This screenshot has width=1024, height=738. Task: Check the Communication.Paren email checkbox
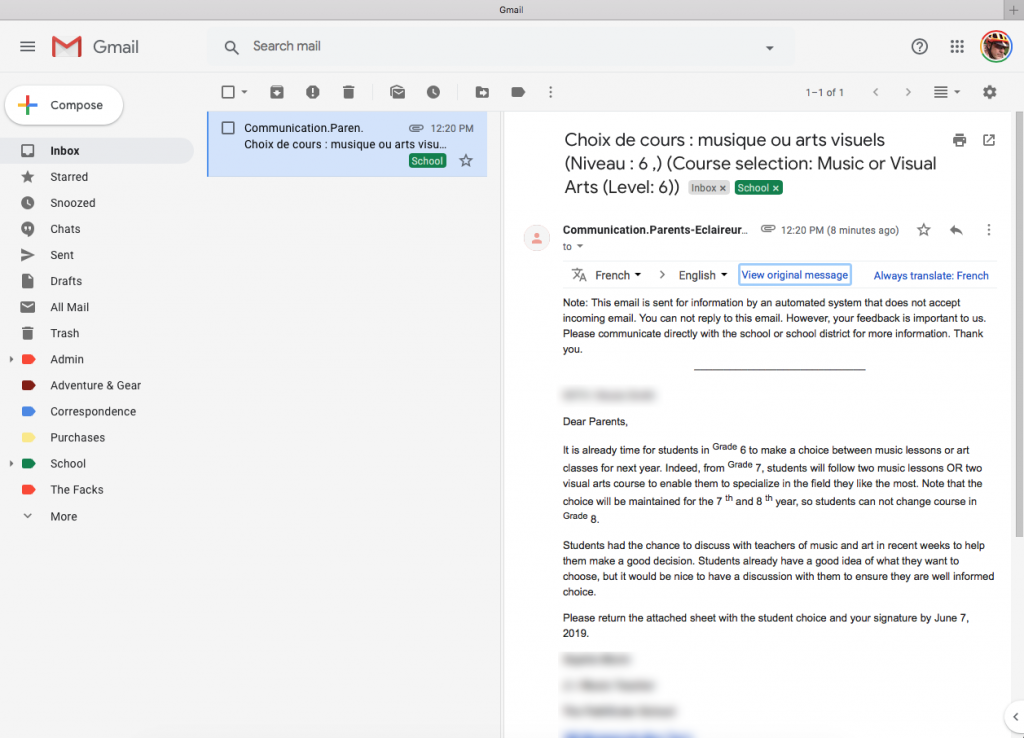tap(228, 128)
